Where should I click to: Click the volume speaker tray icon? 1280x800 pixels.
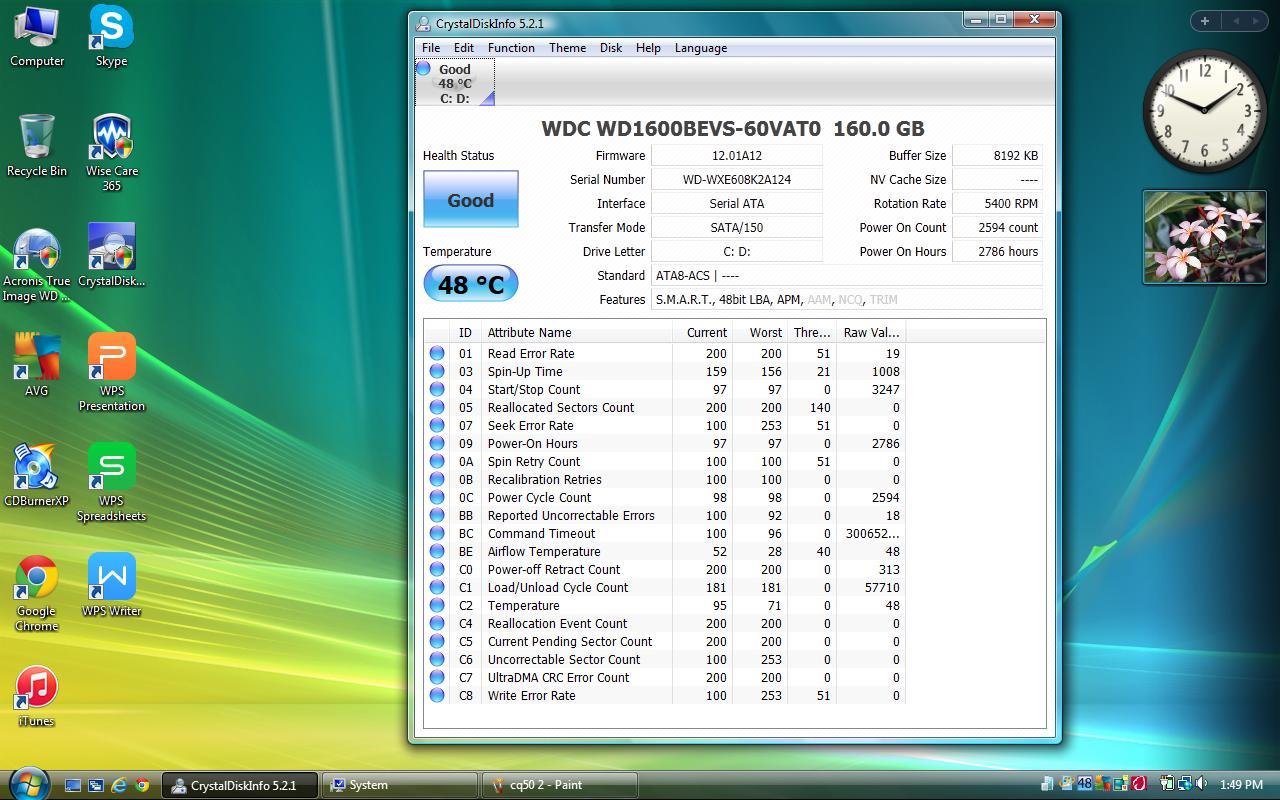tap(1201, 784)
